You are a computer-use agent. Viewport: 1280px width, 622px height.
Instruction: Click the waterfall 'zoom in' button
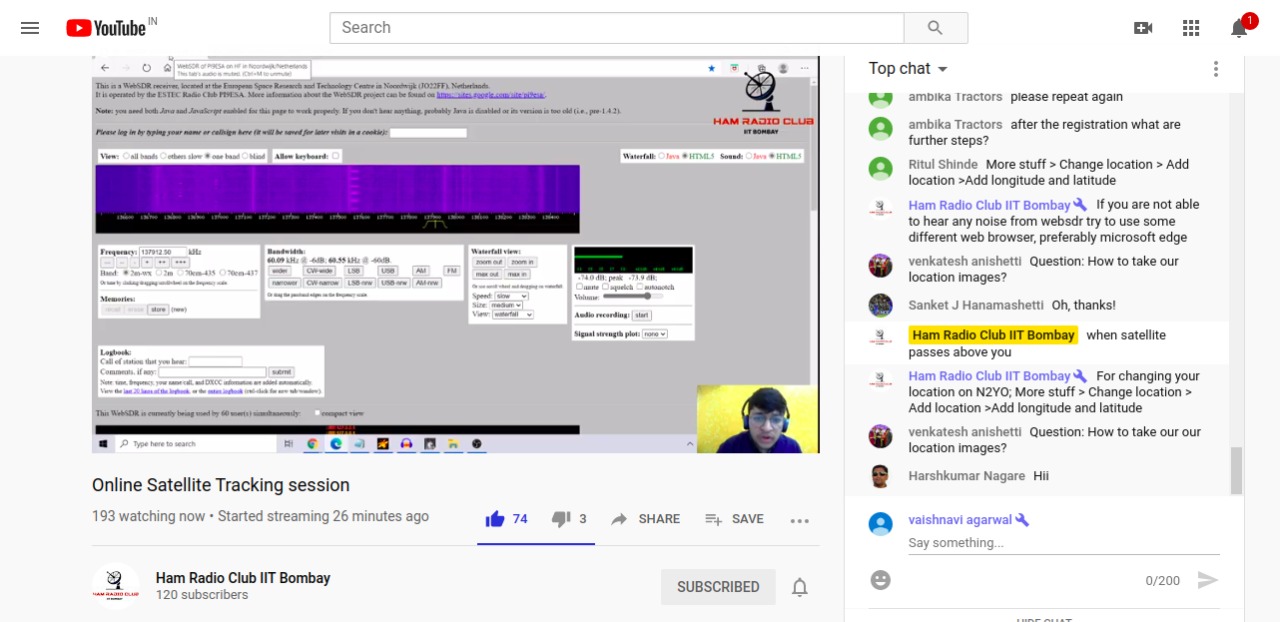(x=522, y=262)
